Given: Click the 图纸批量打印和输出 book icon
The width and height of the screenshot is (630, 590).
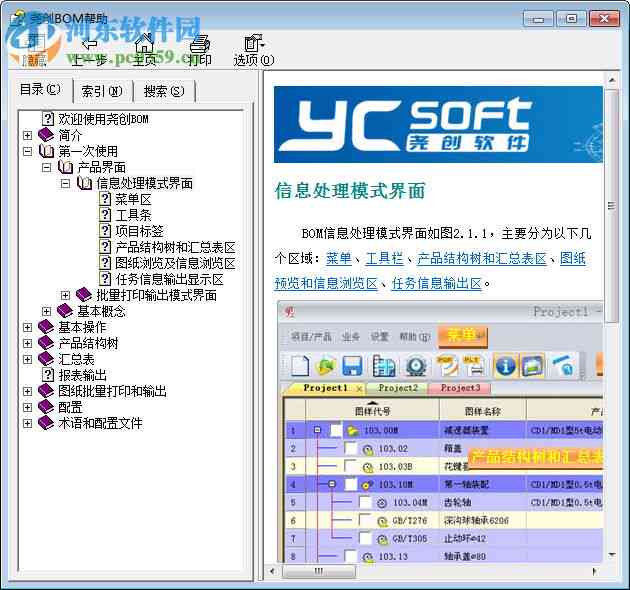Looking at the screenshot, I should click(46, 391).
